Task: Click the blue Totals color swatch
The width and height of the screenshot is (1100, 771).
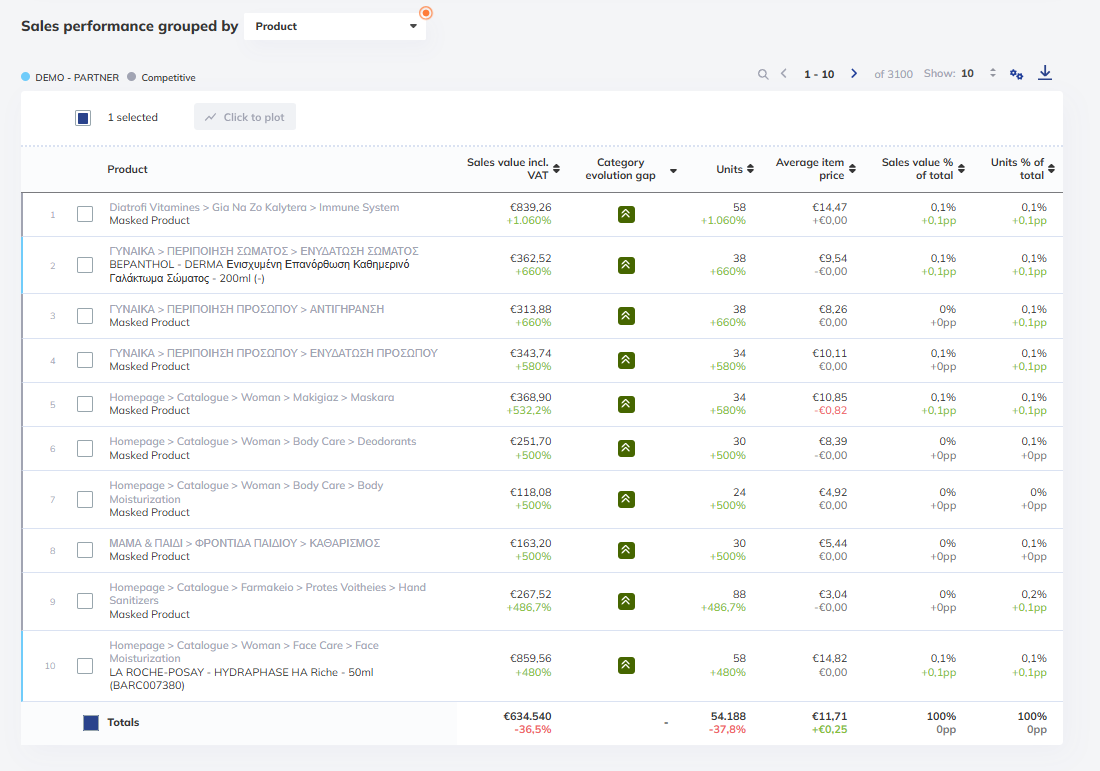Action: coord(90,723)
